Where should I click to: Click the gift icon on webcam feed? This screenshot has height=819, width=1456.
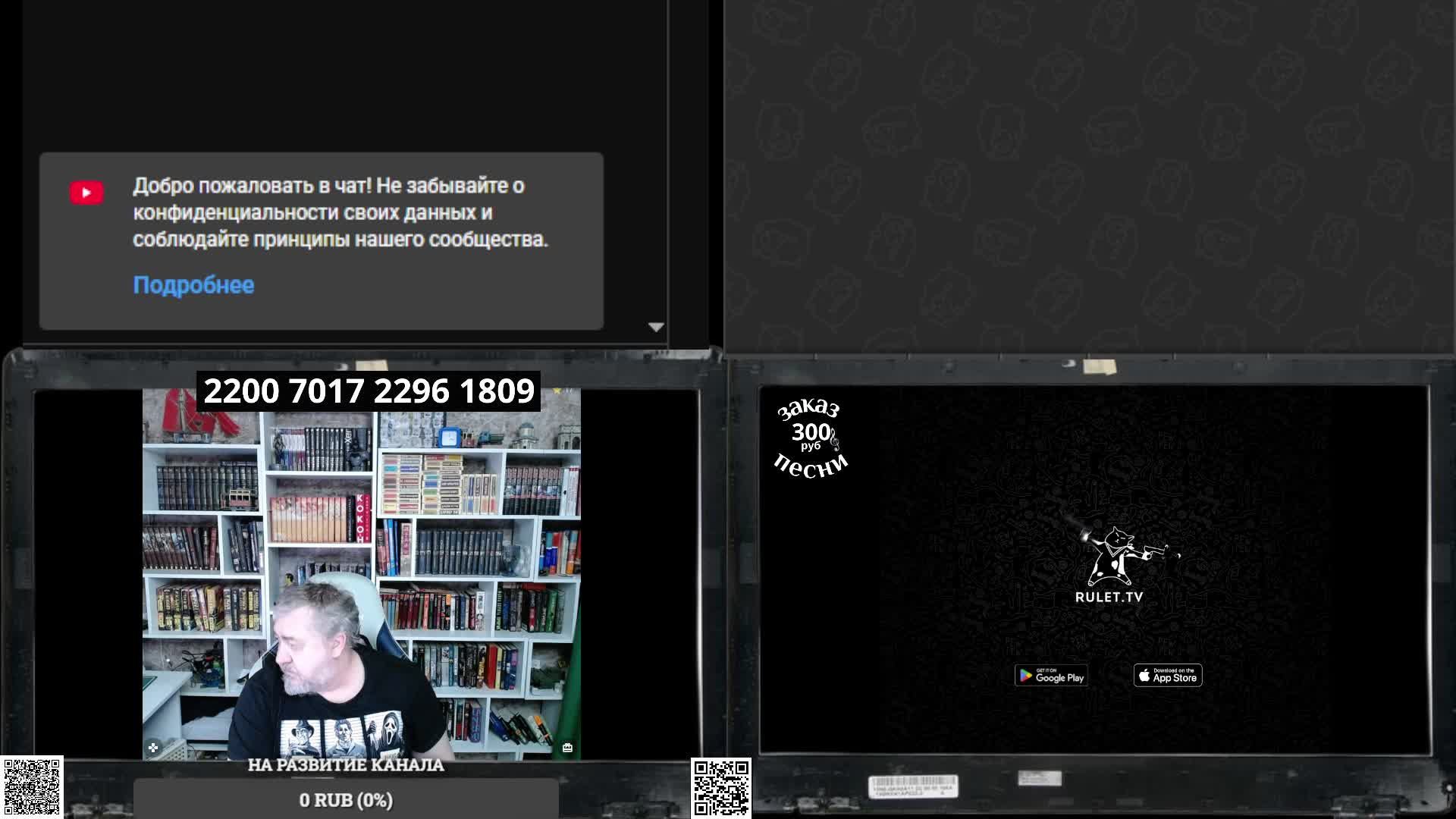(x=567, y=748)
